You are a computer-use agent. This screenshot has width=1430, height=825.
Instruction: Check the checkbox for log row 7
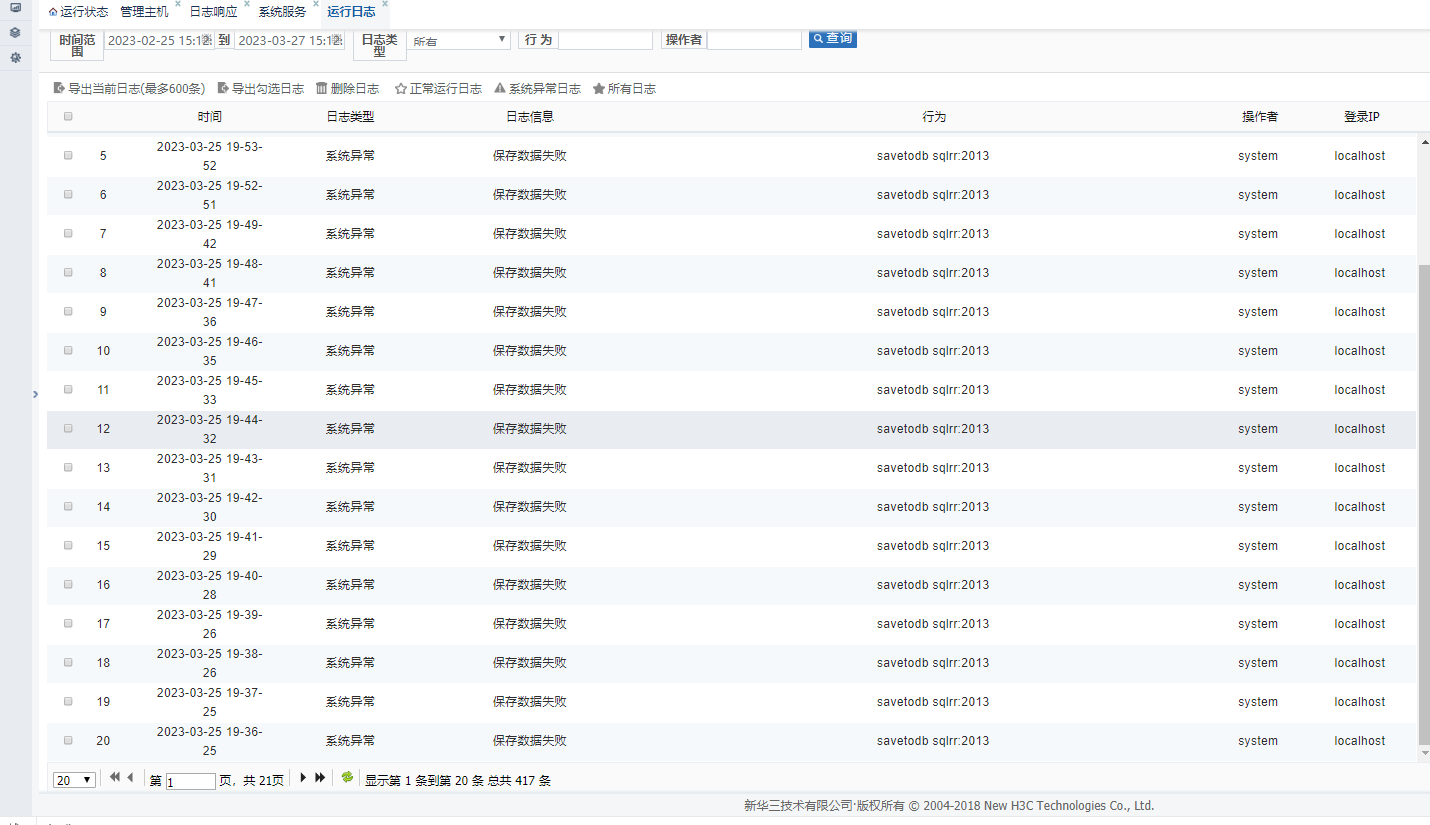coord(68,233)
